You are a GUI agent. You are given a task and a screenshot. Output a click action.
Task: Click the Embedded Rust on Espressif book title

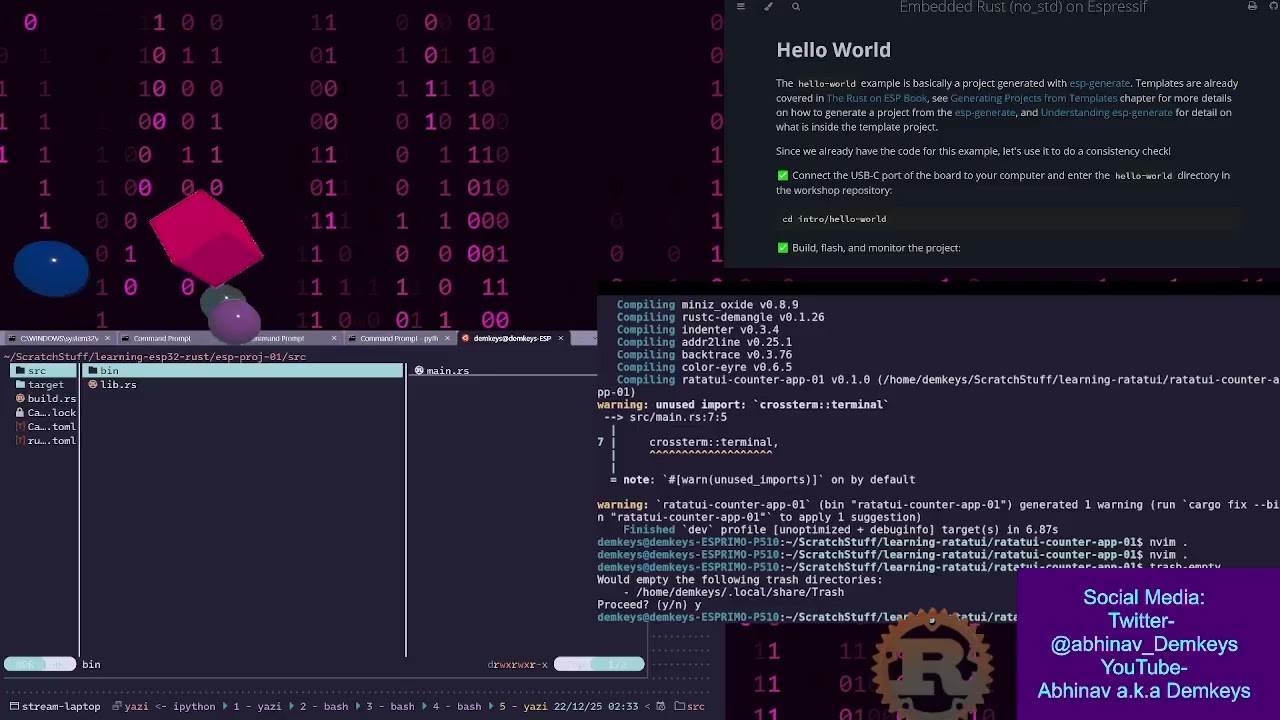point(1022,7)
